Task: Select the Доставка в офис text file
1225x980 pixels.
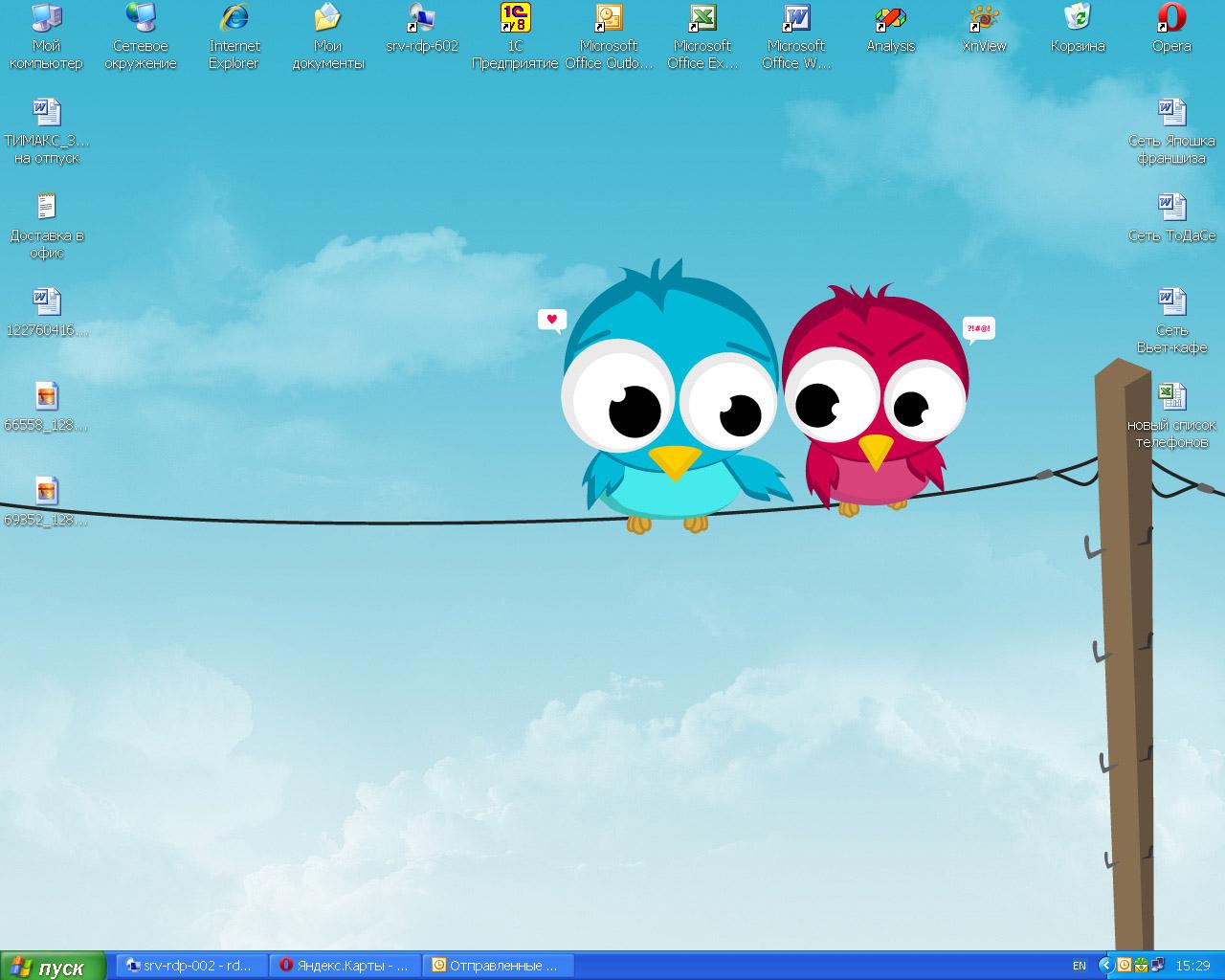Action: point(46,208)
